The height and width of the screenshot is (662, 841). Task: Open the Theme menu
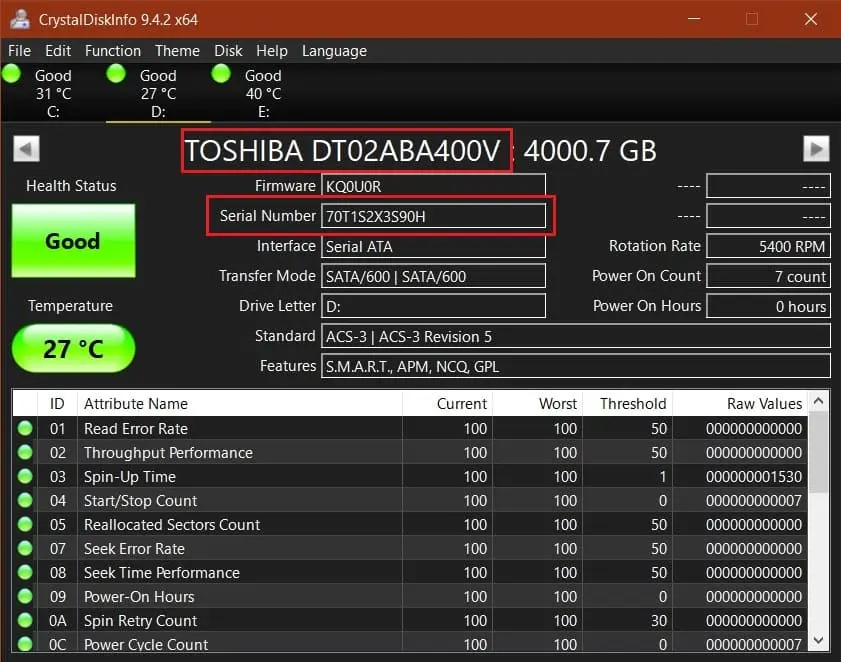[178, 51]
